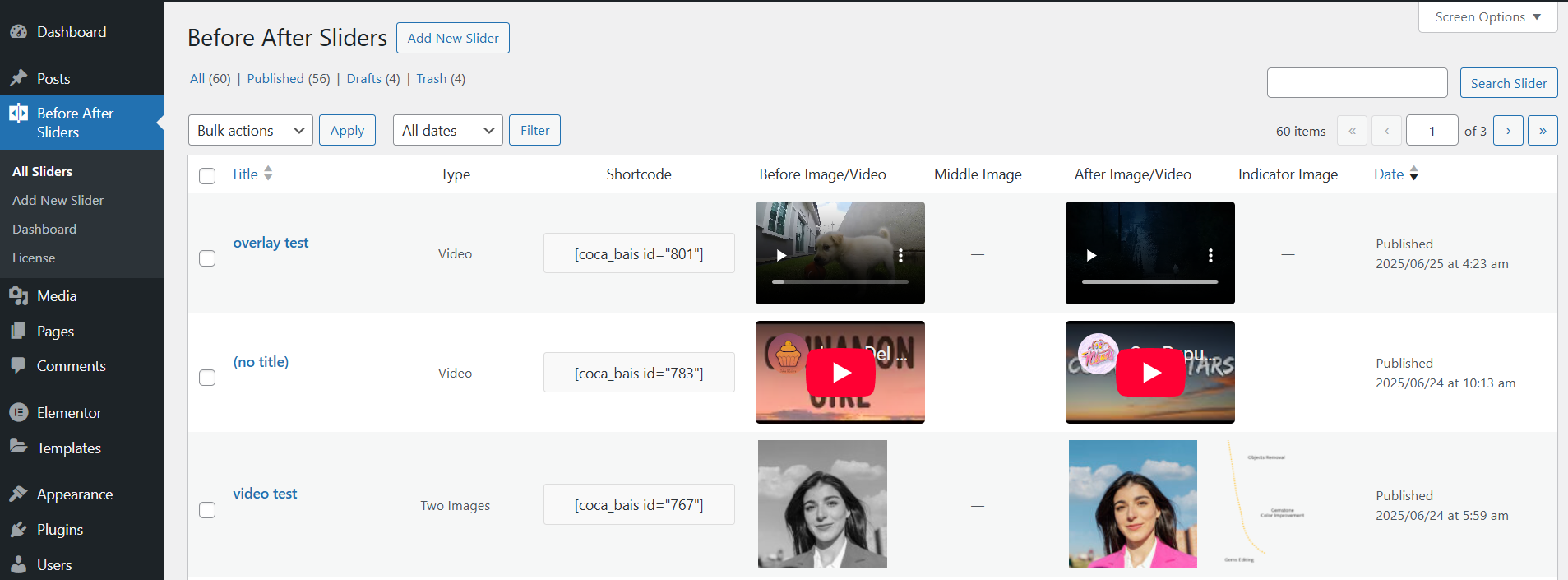Viewport: 1568px width, 580px height.
Task: Click the Posts pushpin icon
Action: 19,79
